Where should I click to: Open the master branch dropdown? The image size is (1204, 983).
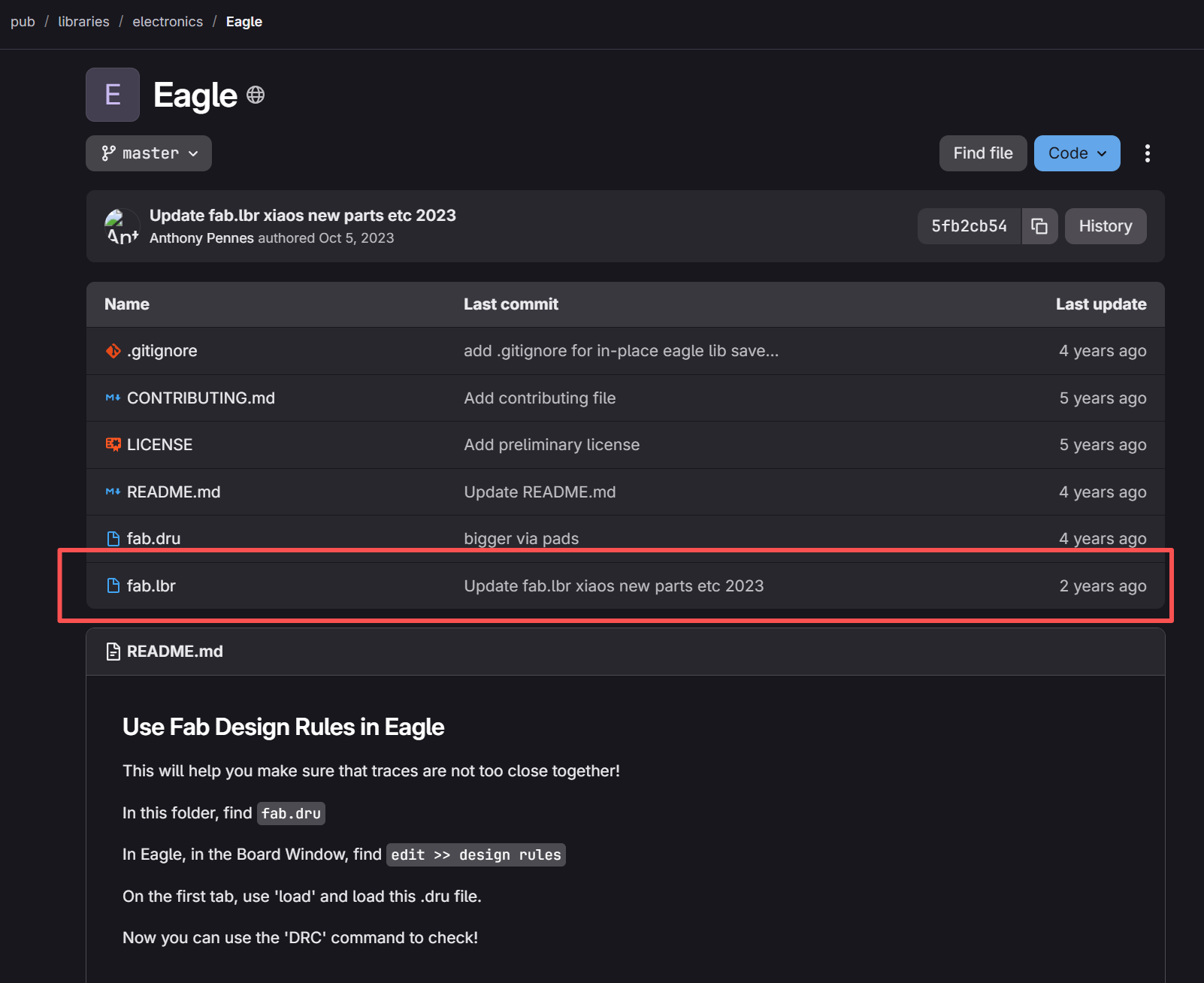coord(149,153)
